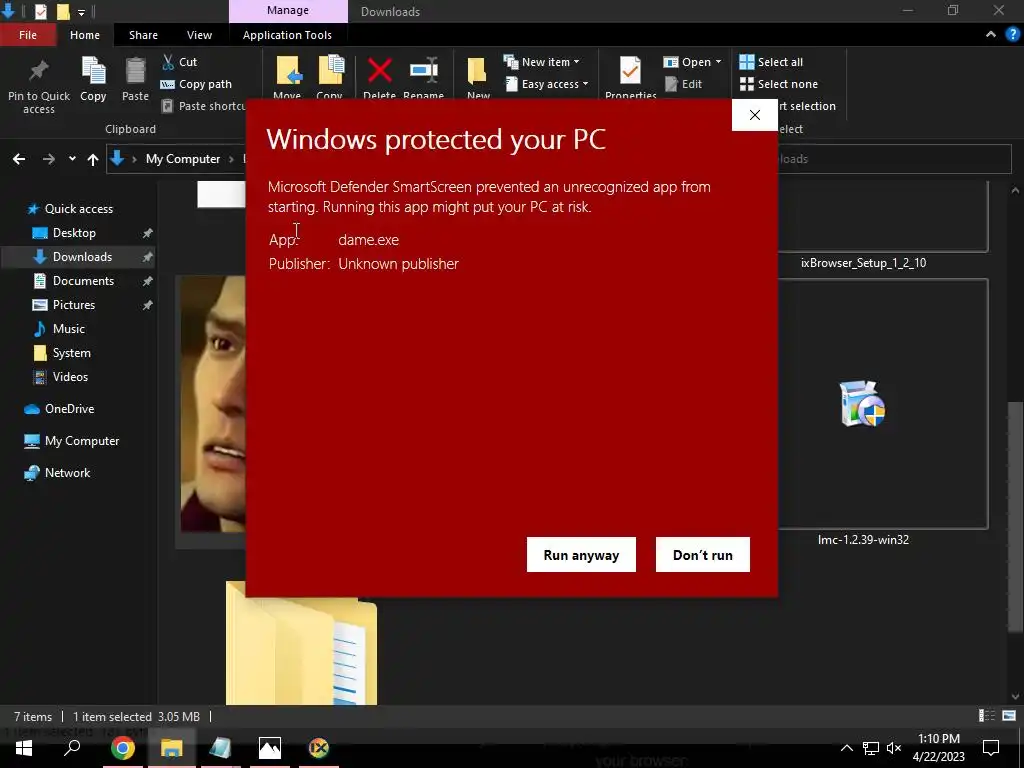Open the File menu tab
The width and height of the screenshot is (1024, 768).
(x=27, y=35)
